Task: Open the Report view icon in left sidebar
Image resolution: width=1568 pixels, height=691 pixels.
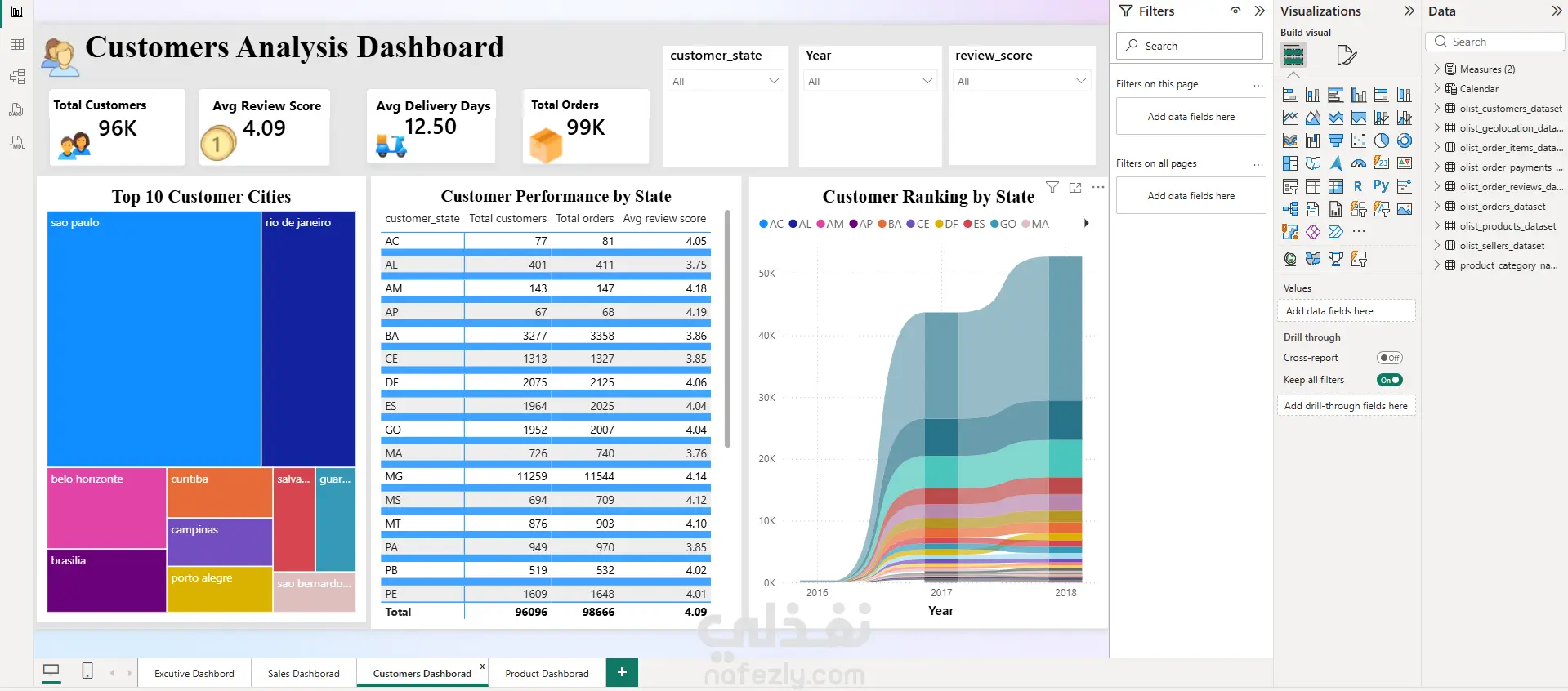Action: click(x=16, y=11)
